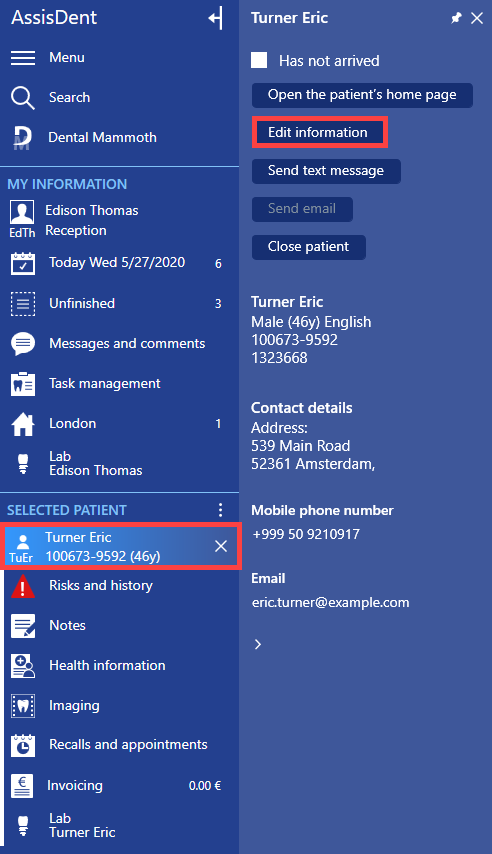Click the Lab Edison Thomas implant icon
492x854 pixels.
click(x=23, y=464)
